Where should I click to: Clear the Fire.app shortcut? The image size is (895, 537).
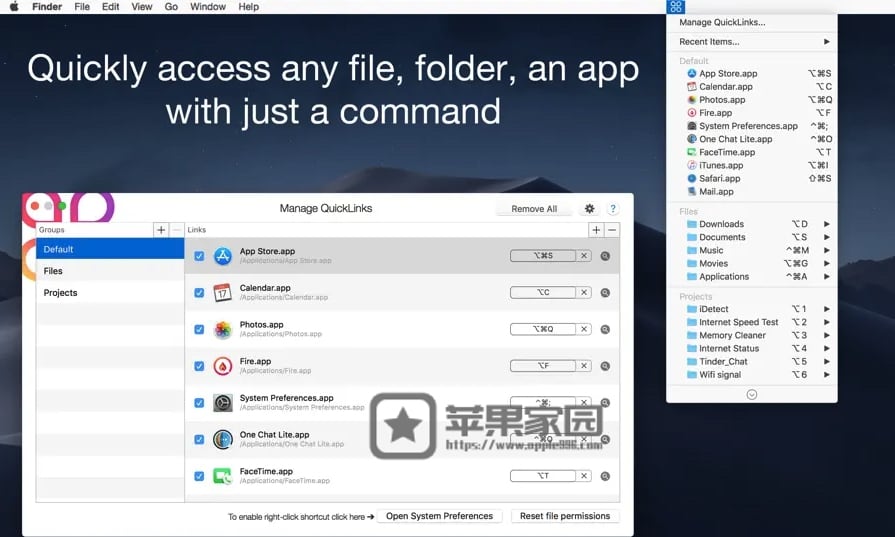tap(584, 365)
